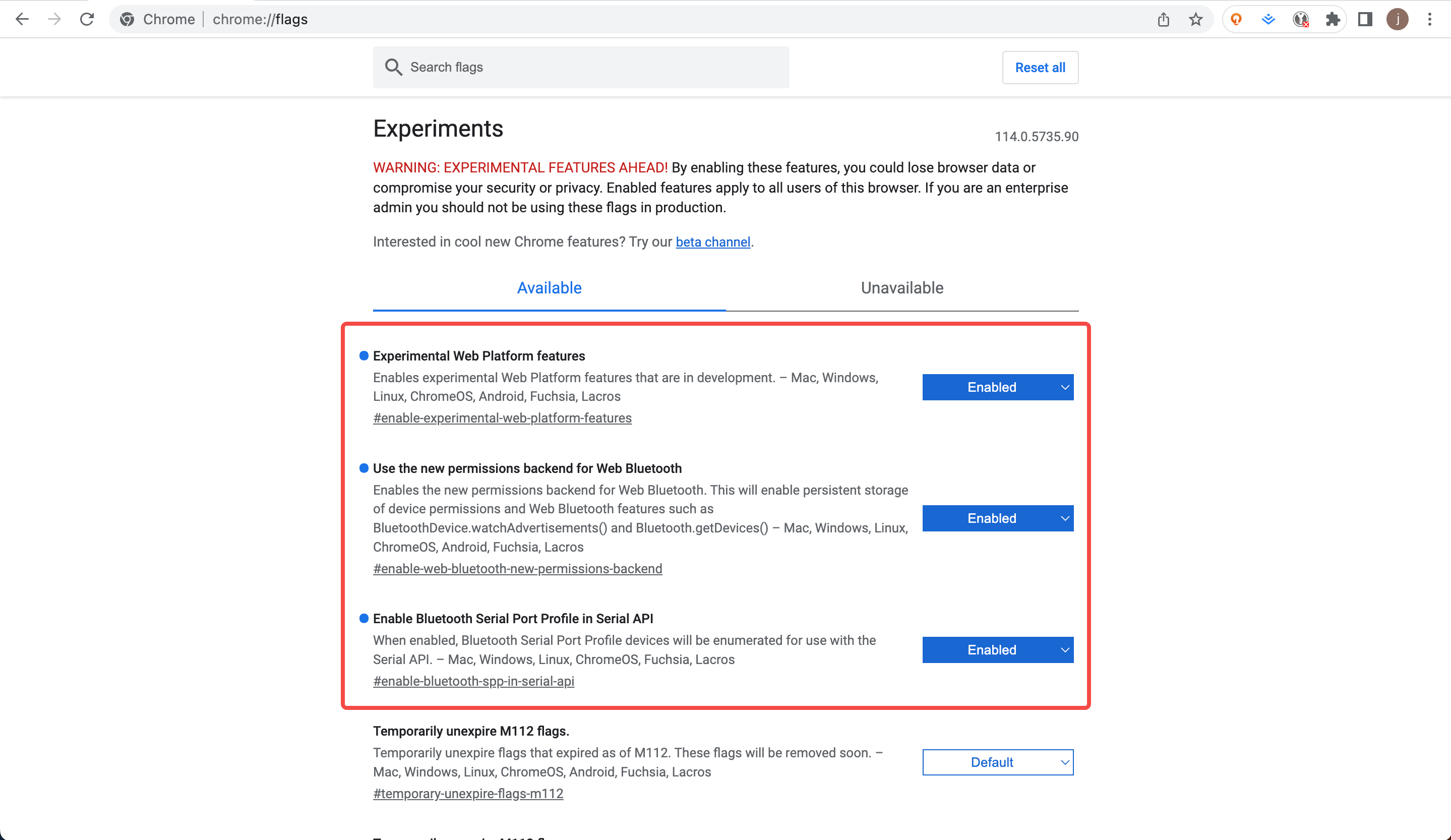
Task: Click the forward navigation arrow
Action: (54, 19)
